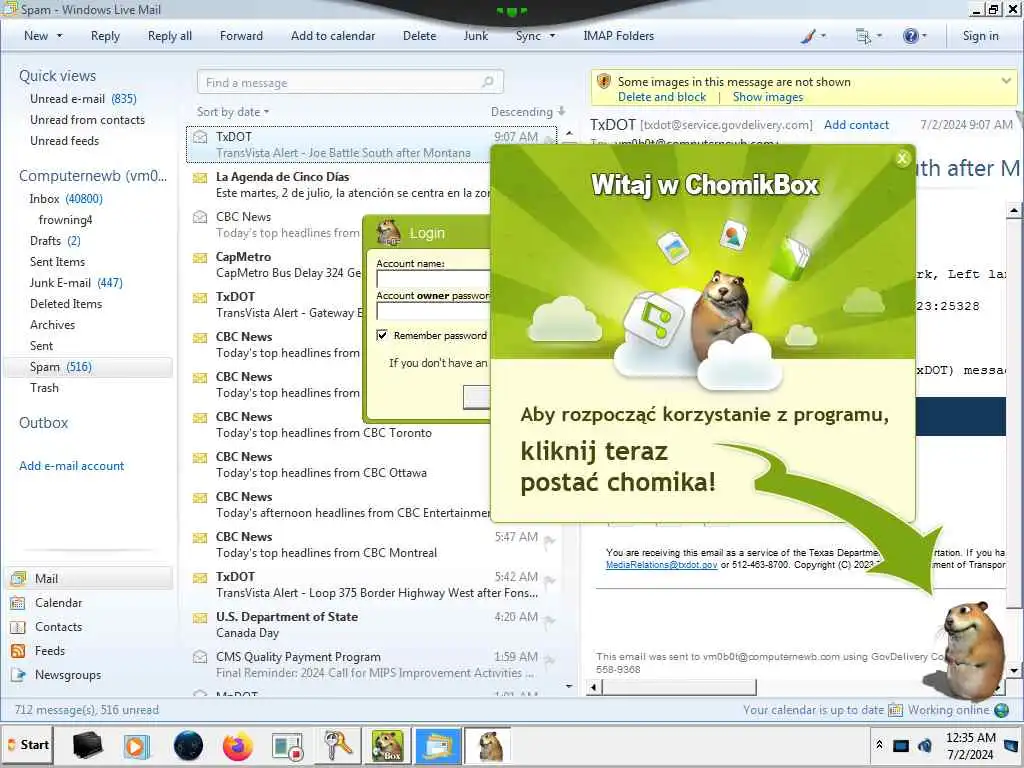Click the volume speaker icon in system tray

tap(925, 745)
